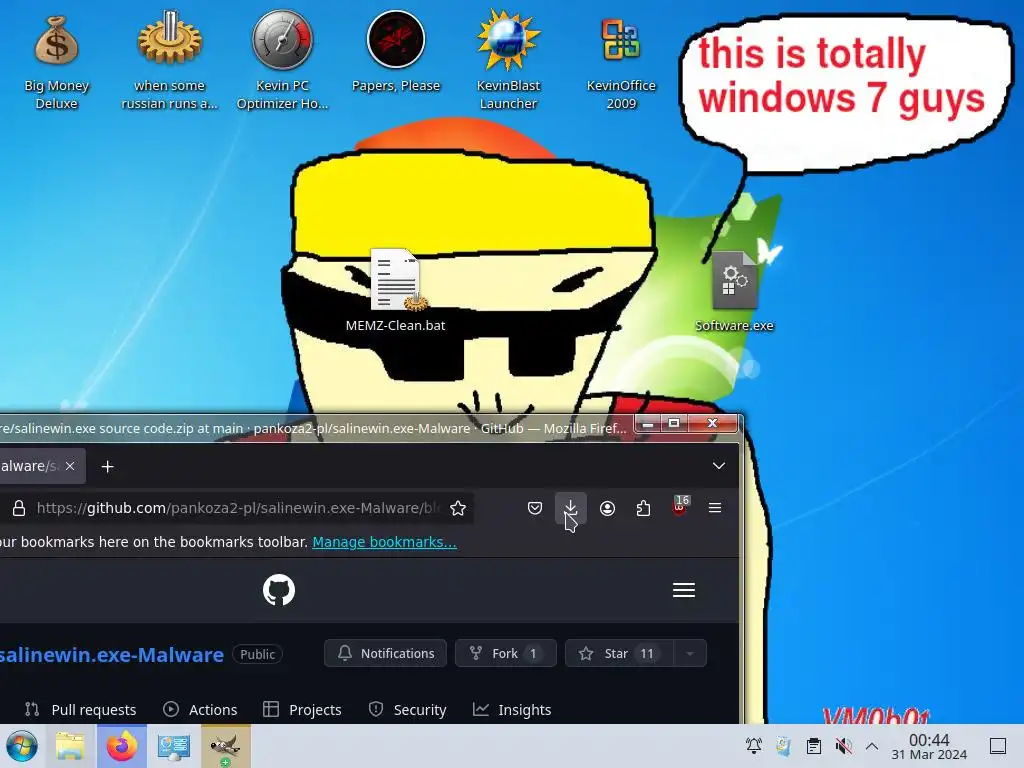The height and width of the screenshot is (768, 1024).
Task: Expand hidden system tray icons arrow
Action: pos(872,745)
